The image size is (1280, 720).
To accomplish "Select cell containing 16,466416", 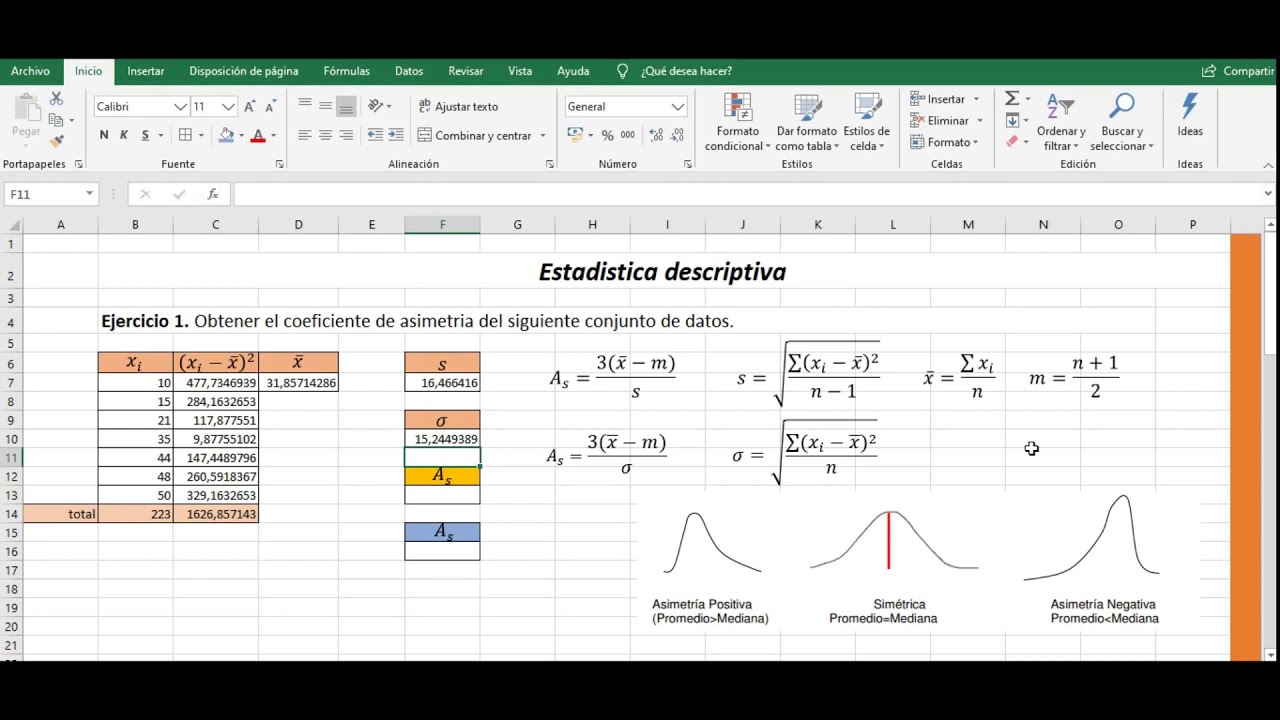I will point(442,383).
